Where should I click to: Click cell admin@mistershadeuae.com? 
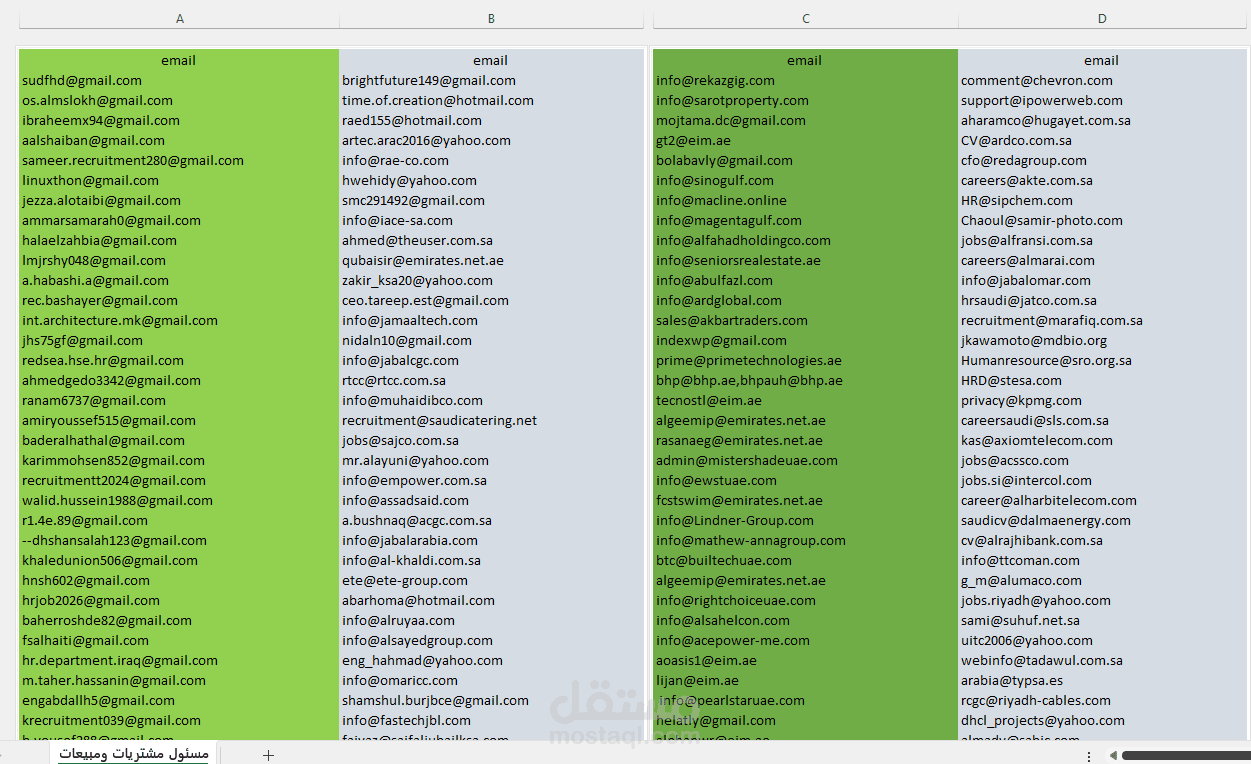pyautogui.click(x=805, y=460)
